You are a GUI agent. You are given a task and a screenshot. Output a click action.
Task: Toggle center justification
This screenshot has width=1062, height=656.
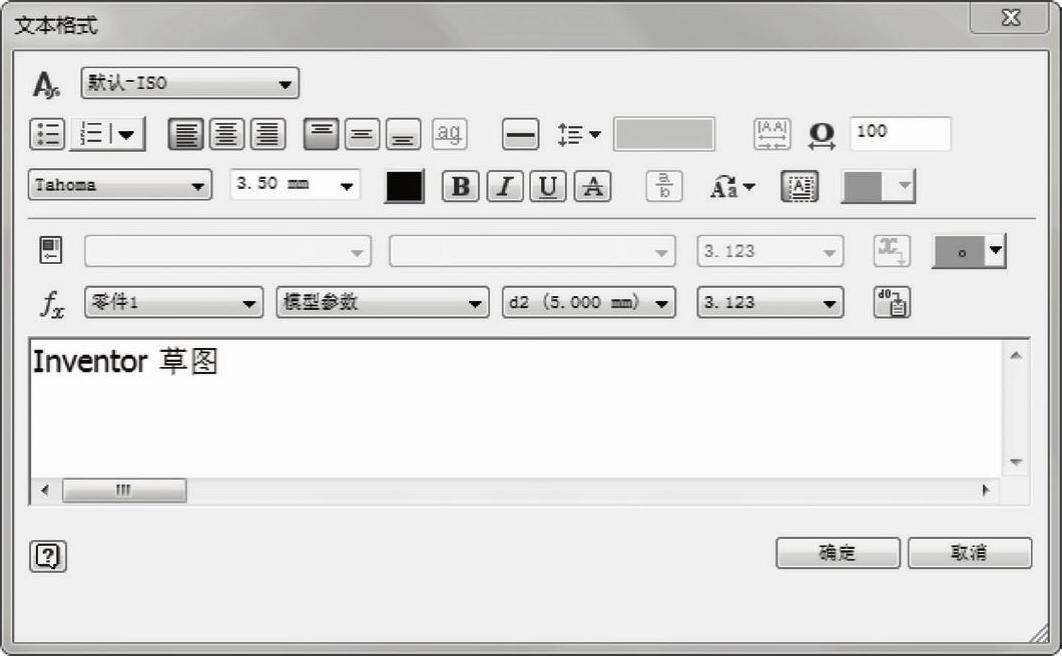point(227,133)
